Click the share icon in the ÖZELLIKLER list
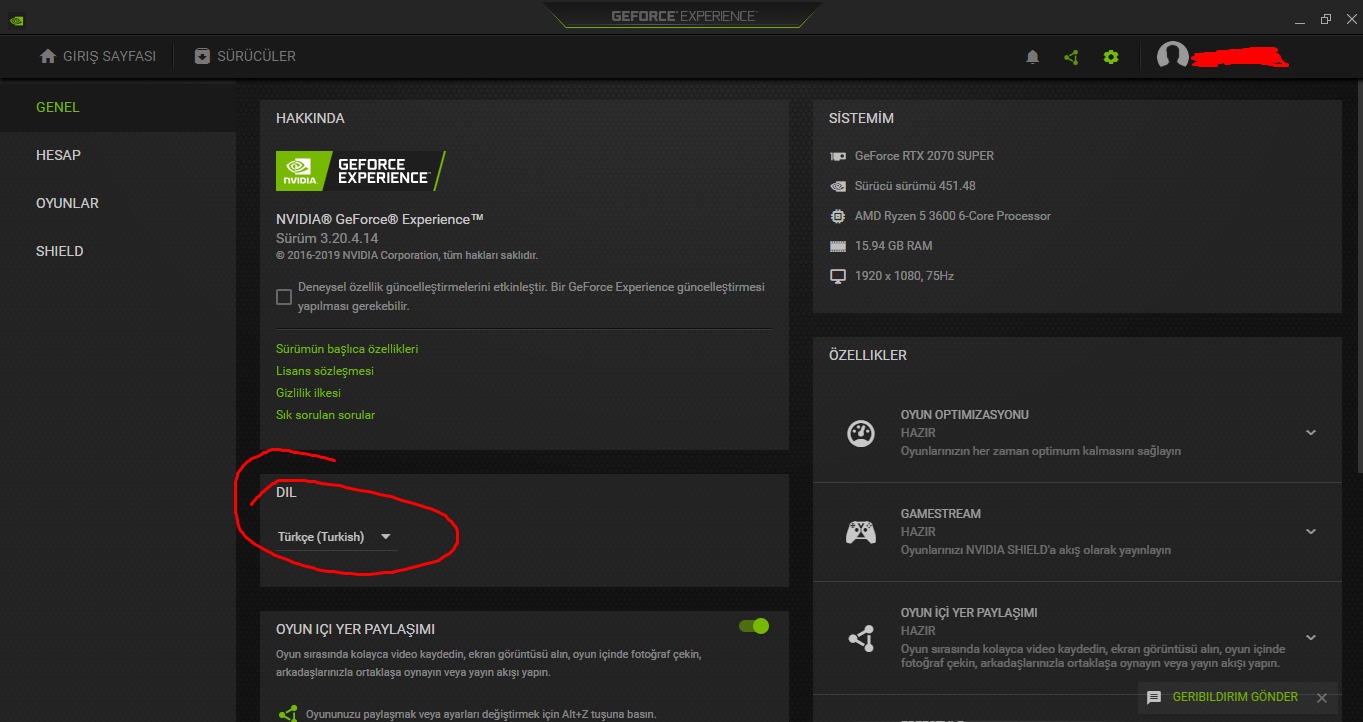Image resolution: width=1363 pixels, height=722 pixels. coord(861,638)
